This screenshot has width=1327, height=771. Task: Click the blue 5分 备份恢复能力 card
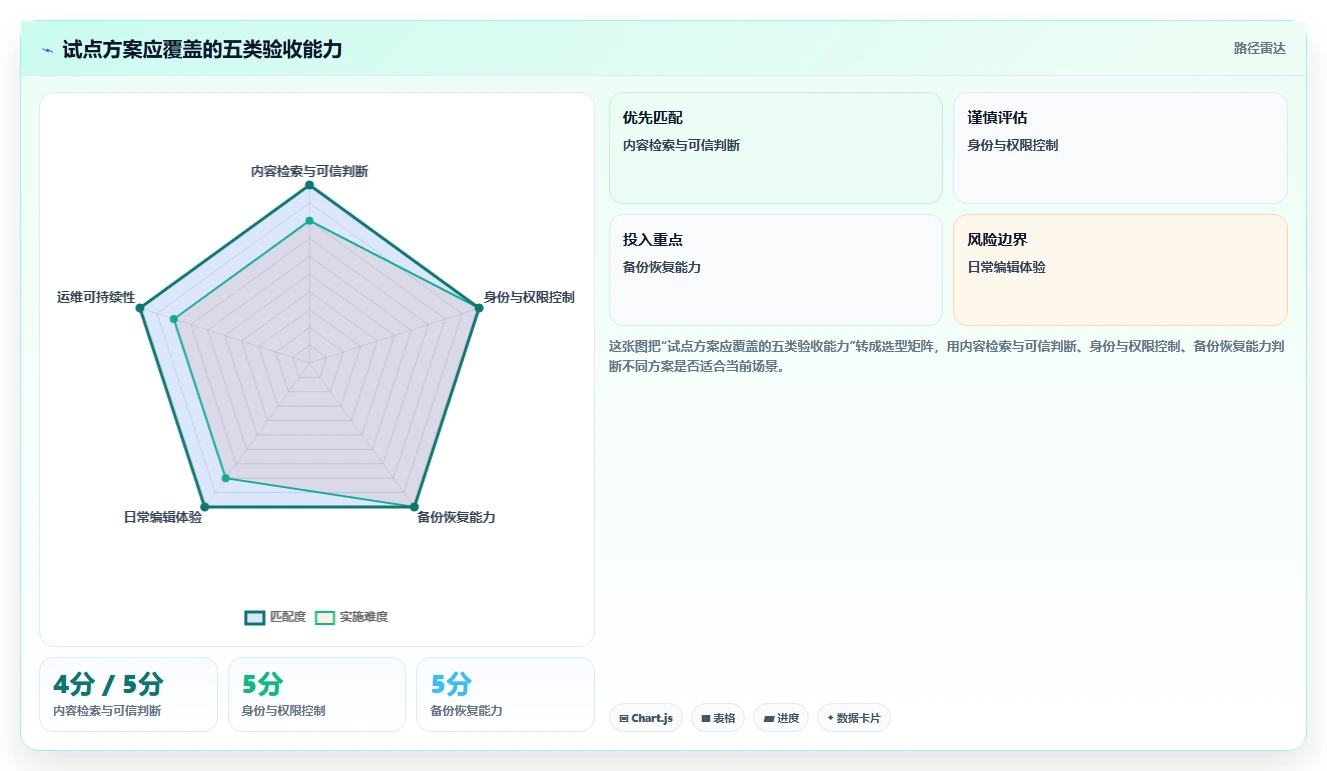tap(505, 694)
